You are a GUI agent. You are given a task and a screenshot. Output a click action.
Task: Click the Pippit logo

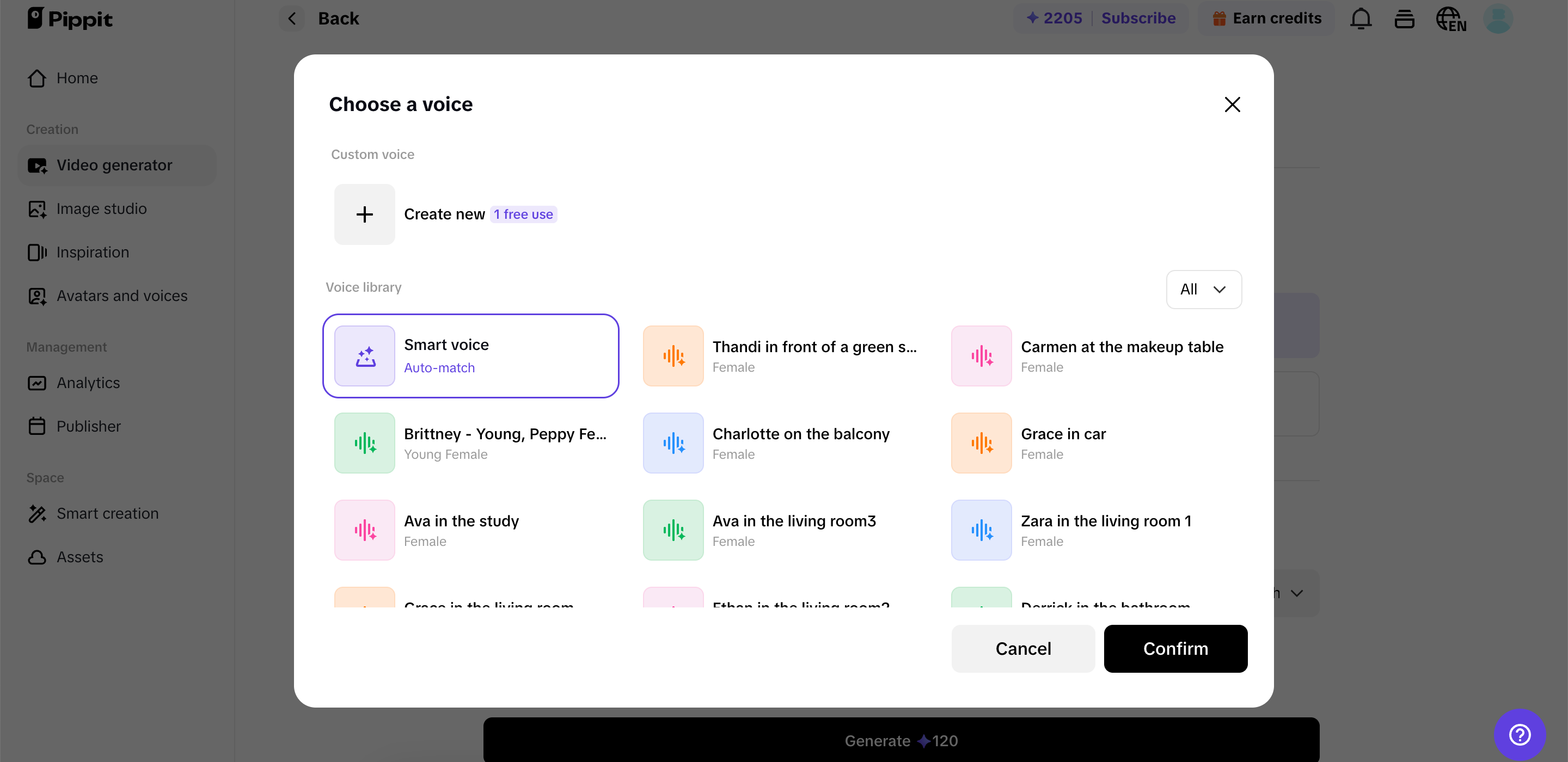click(70, 19)
